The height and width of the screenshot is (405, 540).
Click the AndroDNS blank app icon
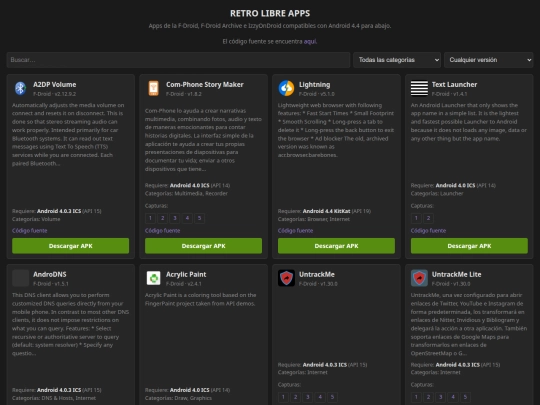click(x=20, y=278)
